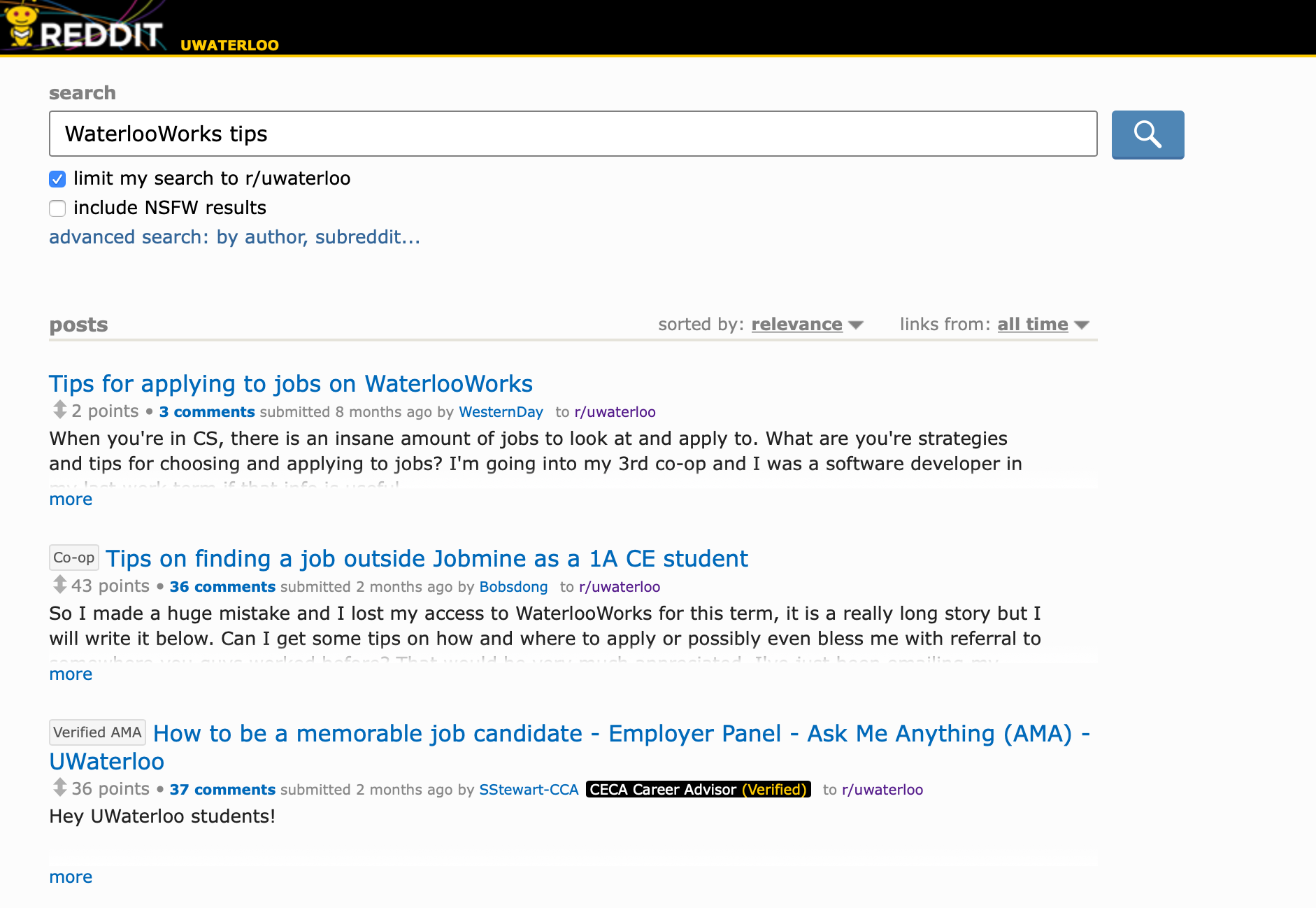Open the UWATERLOO subreddit header link
1316x908 pixels.
tap(229, 45)
